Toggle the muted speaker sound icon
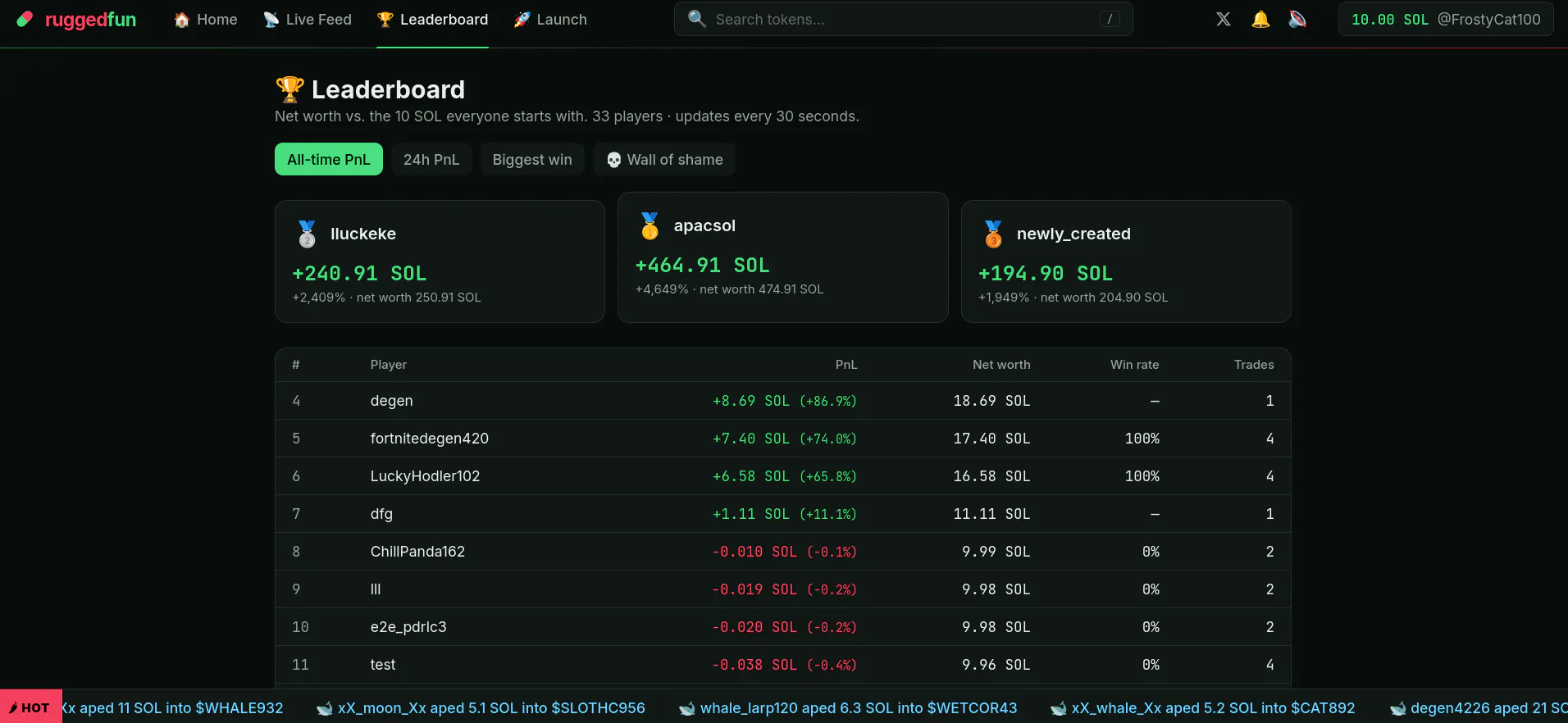Viewport: 1568px width, 723px height. [1297, 19]
